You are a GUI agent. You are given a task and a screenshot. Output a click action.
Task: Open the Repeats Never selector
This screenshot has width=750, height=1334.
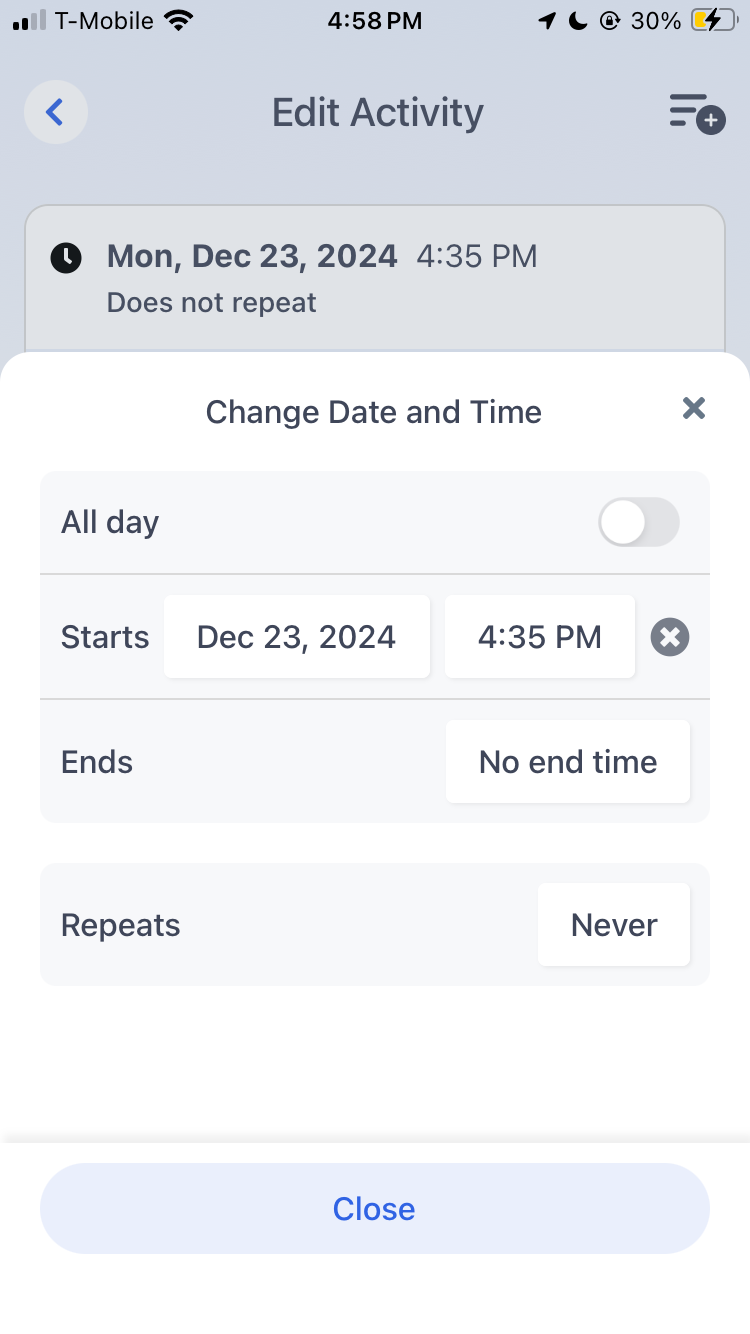(x=614, y=925)
